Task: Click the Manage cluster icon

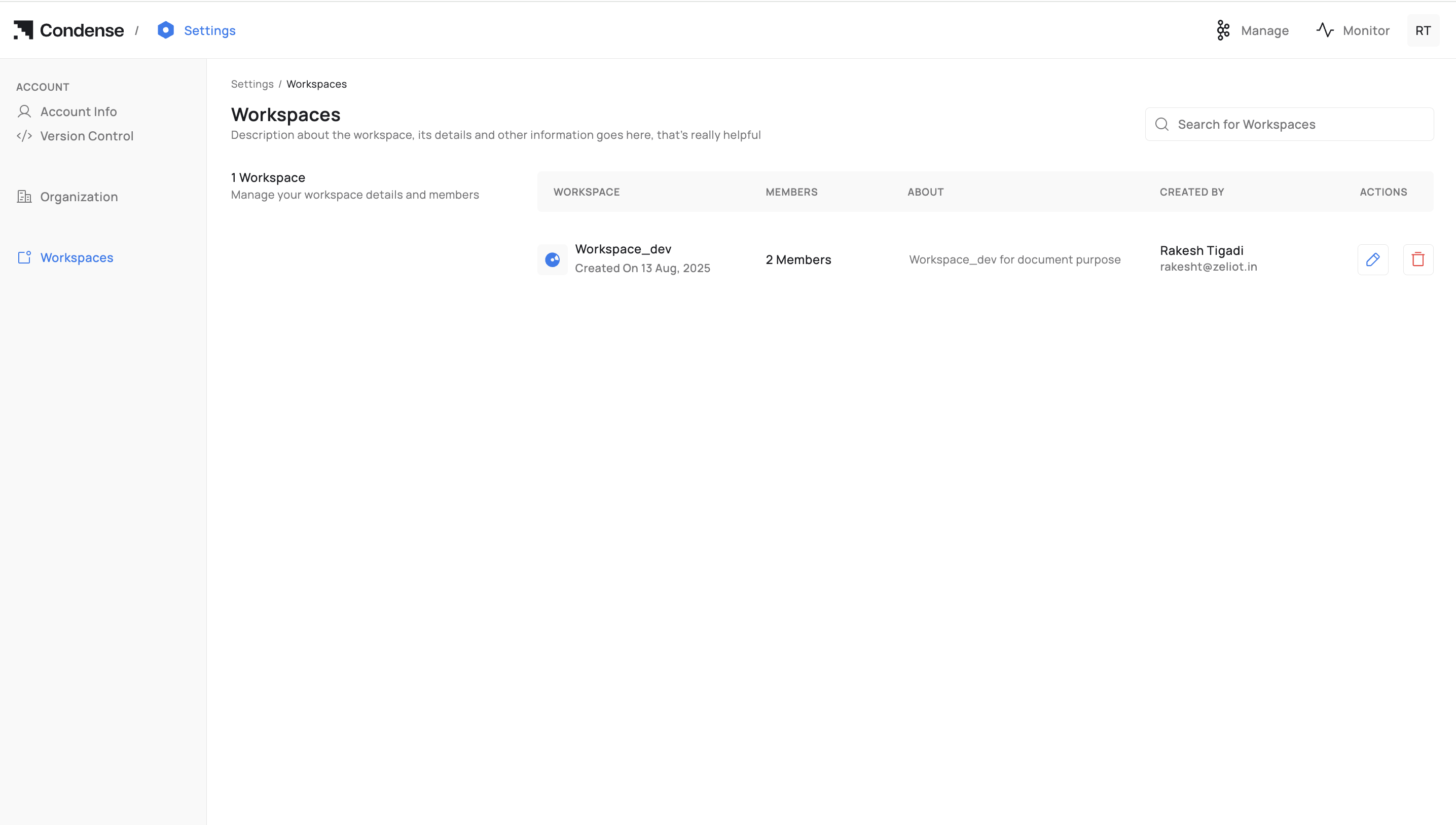Action: 1222,30
